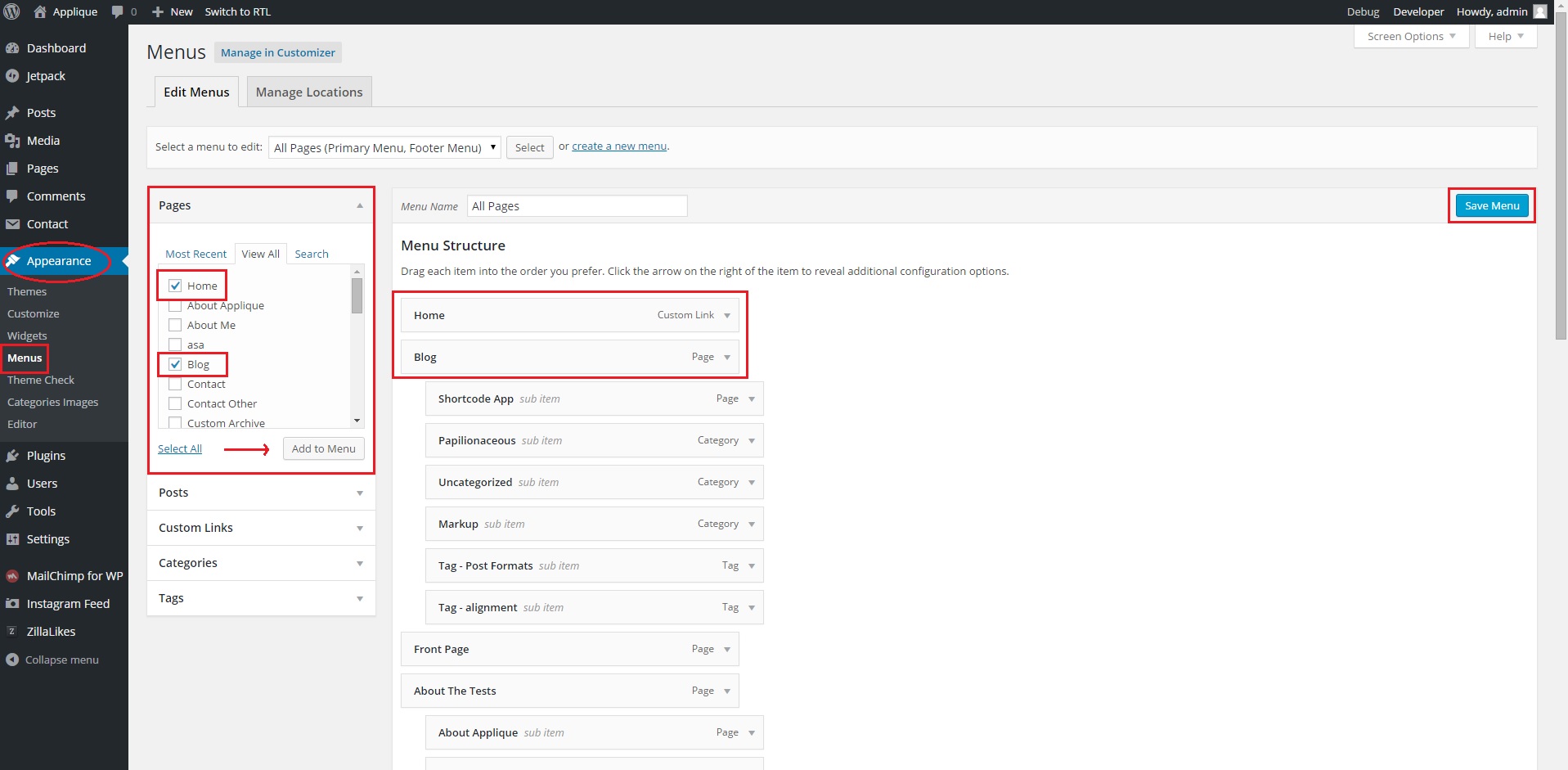Screen dimensions: 1568x770
Task: Click the Pages list scrollbar thumb
Action: pos(357,296)
